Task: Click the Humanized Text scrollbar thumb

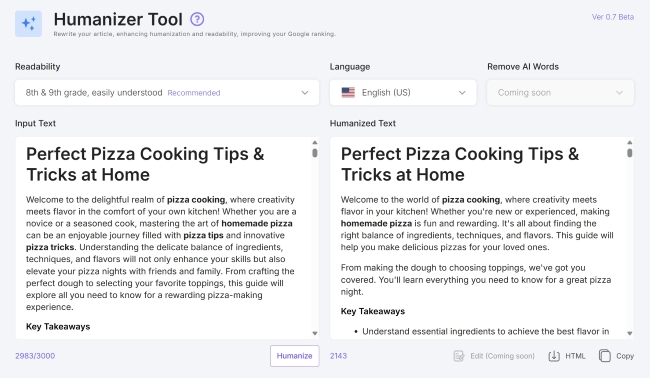Action: point(630,153)
